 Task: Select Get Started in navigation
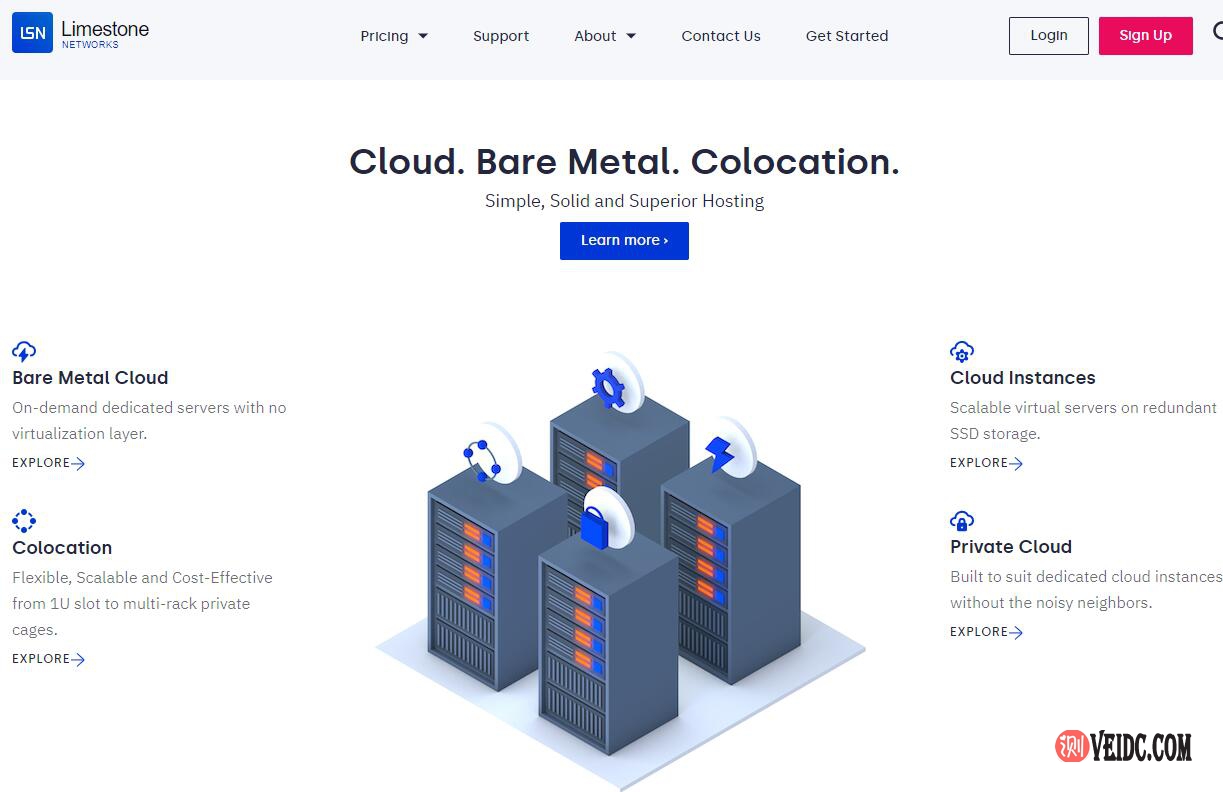(847, 36)
